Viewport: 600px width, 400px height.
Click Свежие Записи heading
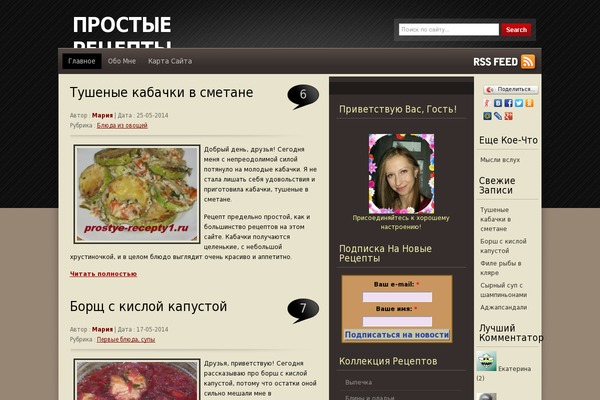pos(497,185)
